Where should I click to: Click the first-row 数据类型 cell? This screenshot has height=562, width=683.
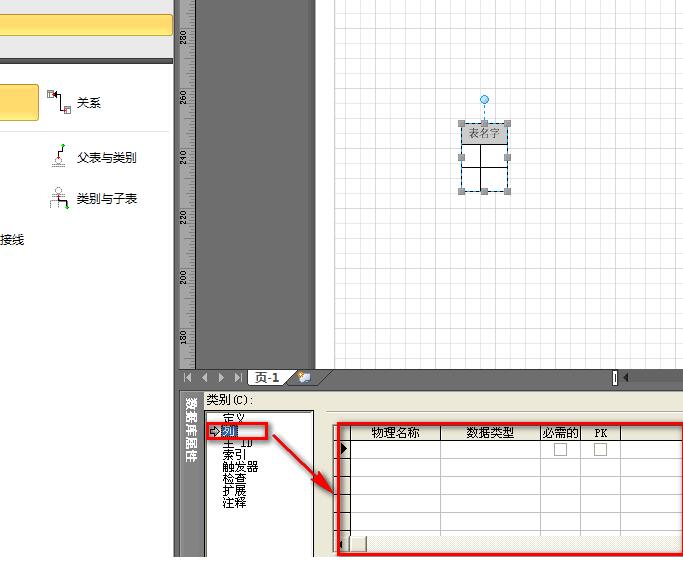coord(490,449)
